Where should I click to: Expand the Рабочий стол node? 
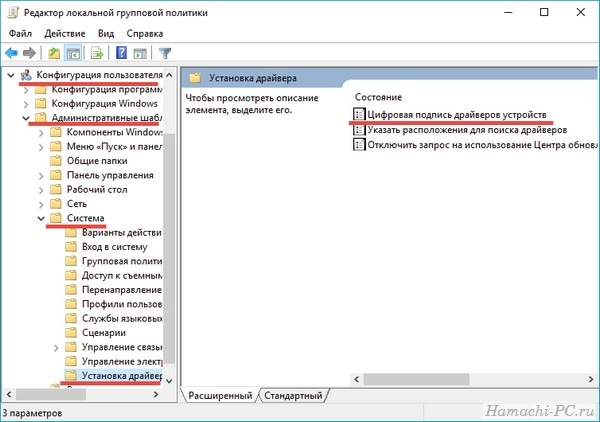(41, 190)
